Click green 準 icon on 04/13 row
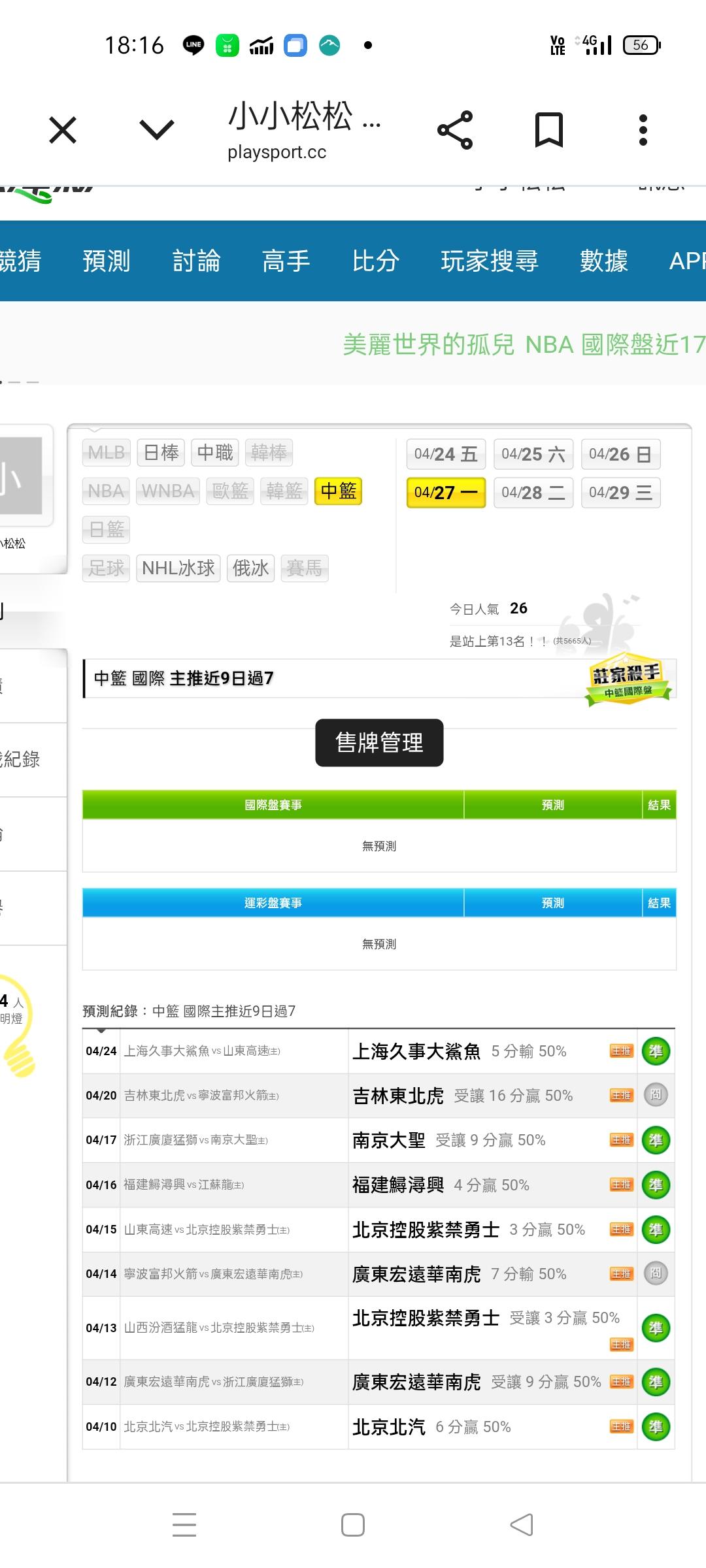This screenshot has width=706, height=1568. (656, 1328)
